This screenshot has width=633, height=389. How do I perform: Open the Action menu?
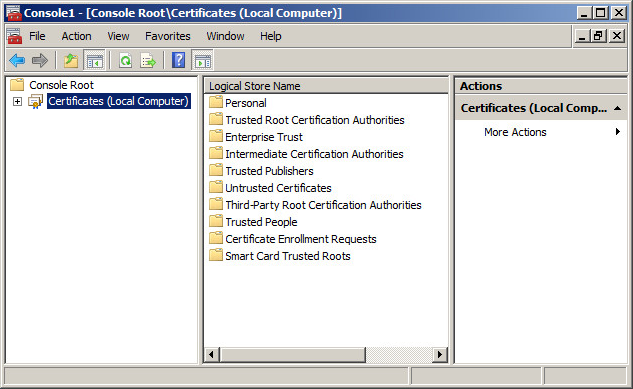click(76, 36)
